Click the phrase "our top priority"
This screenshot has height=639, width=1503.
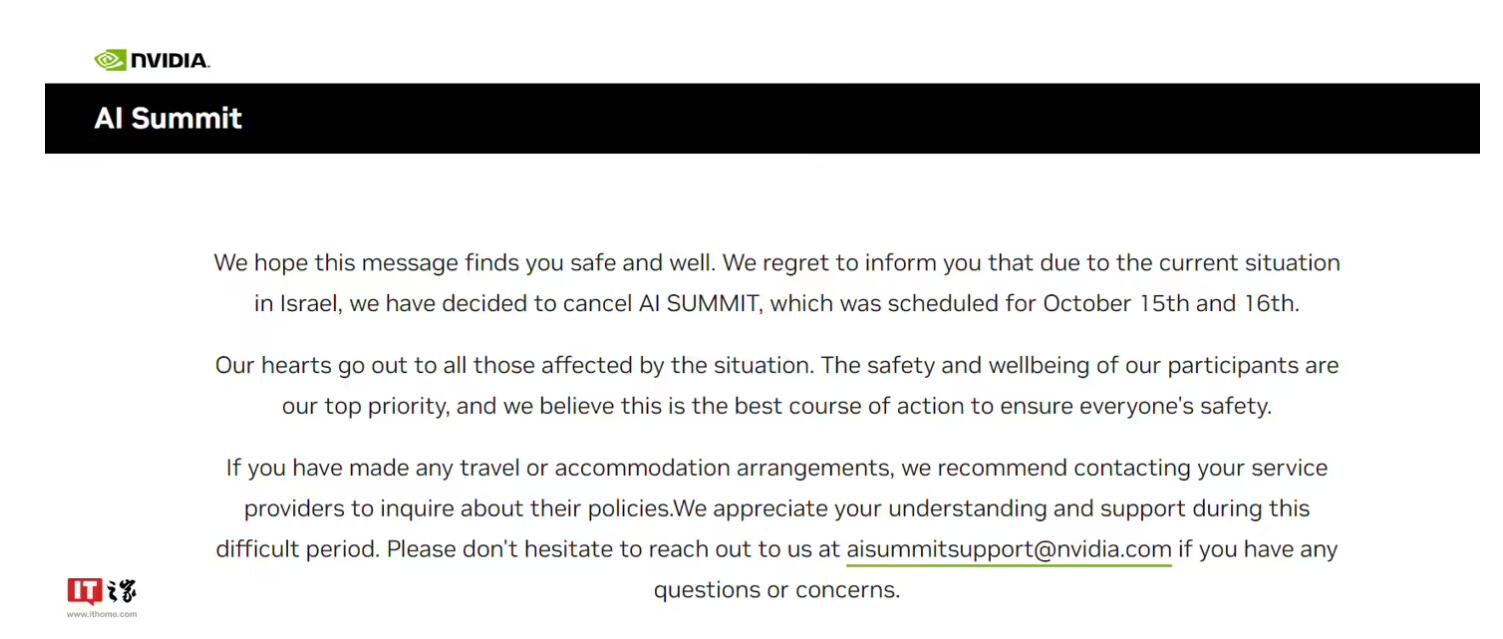pos(364,407)
